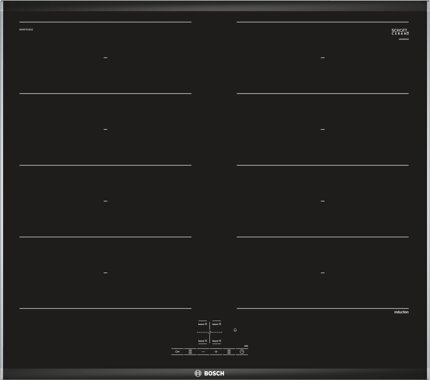Select the upper-left boost zone selector
The height and width of the screenshot is (380, 430).
point(202,324)
